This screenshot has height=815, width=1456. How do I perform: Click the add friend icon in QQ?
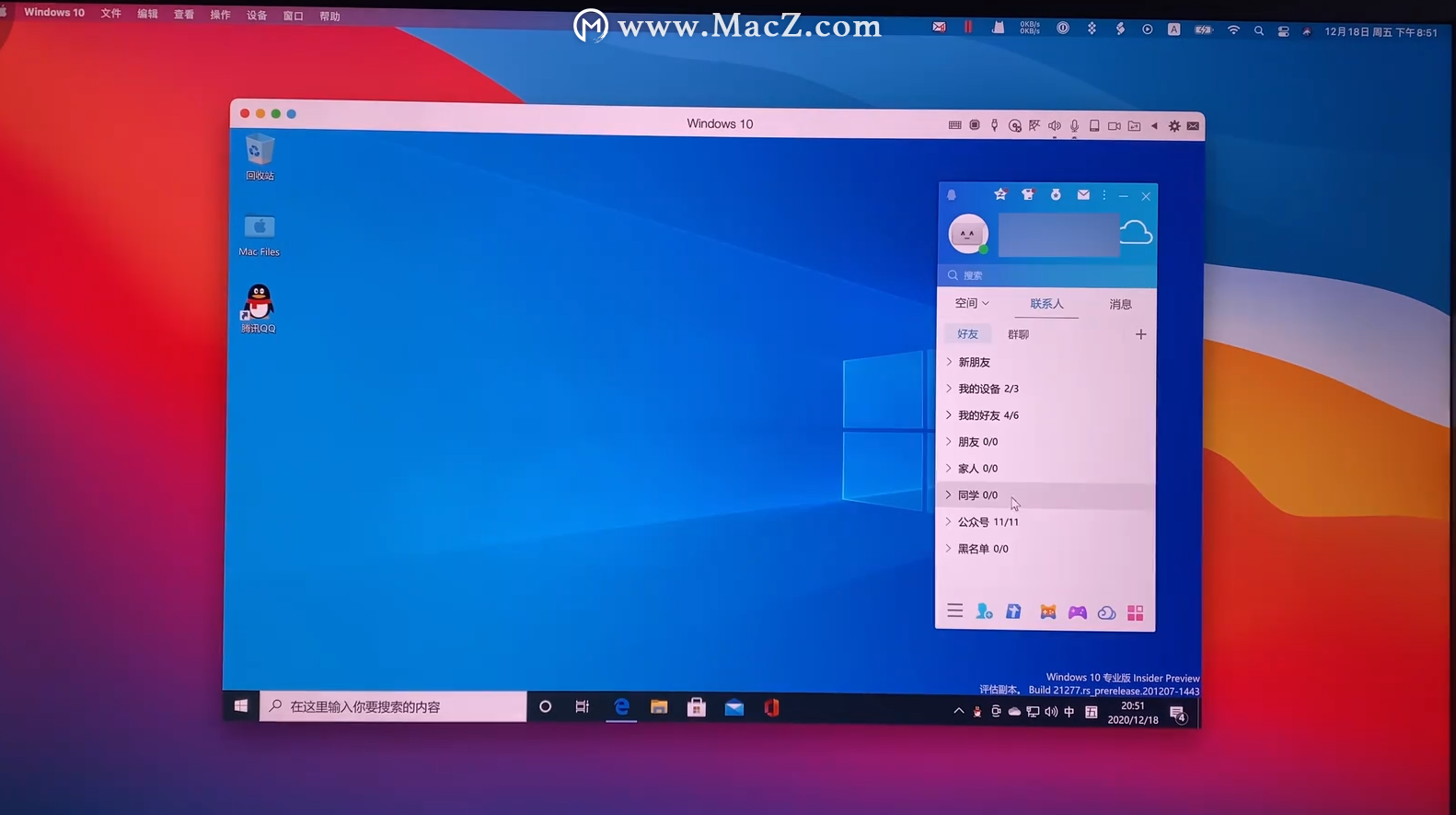point(984,611)
